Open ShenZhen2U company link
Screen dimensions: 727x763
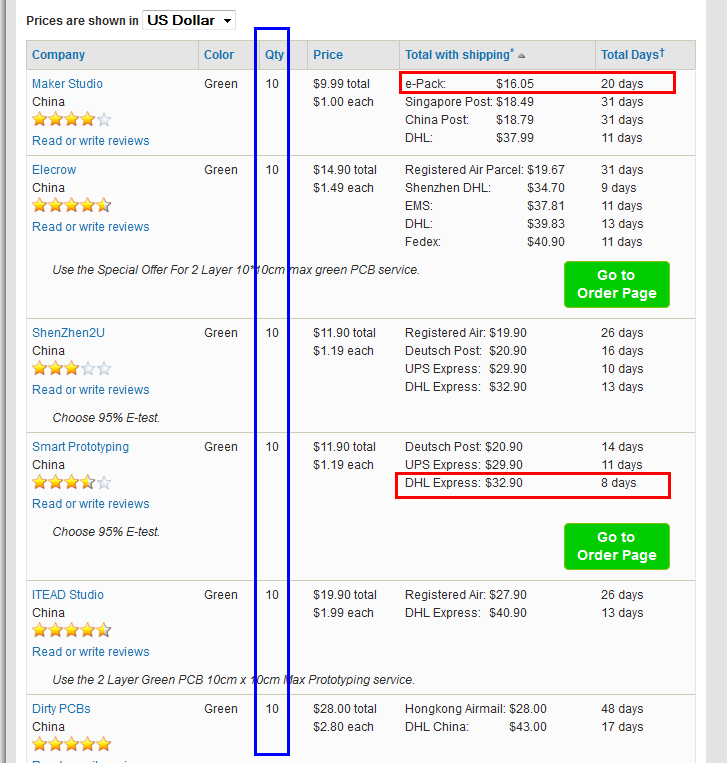point(68,333)
